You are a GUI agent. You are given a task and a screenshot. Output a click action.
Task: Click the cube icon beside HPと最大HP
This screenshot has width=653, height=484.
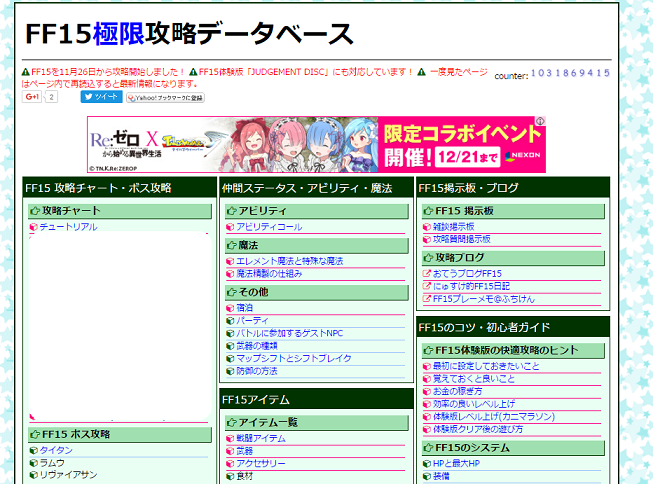click(x=426, y=464)
